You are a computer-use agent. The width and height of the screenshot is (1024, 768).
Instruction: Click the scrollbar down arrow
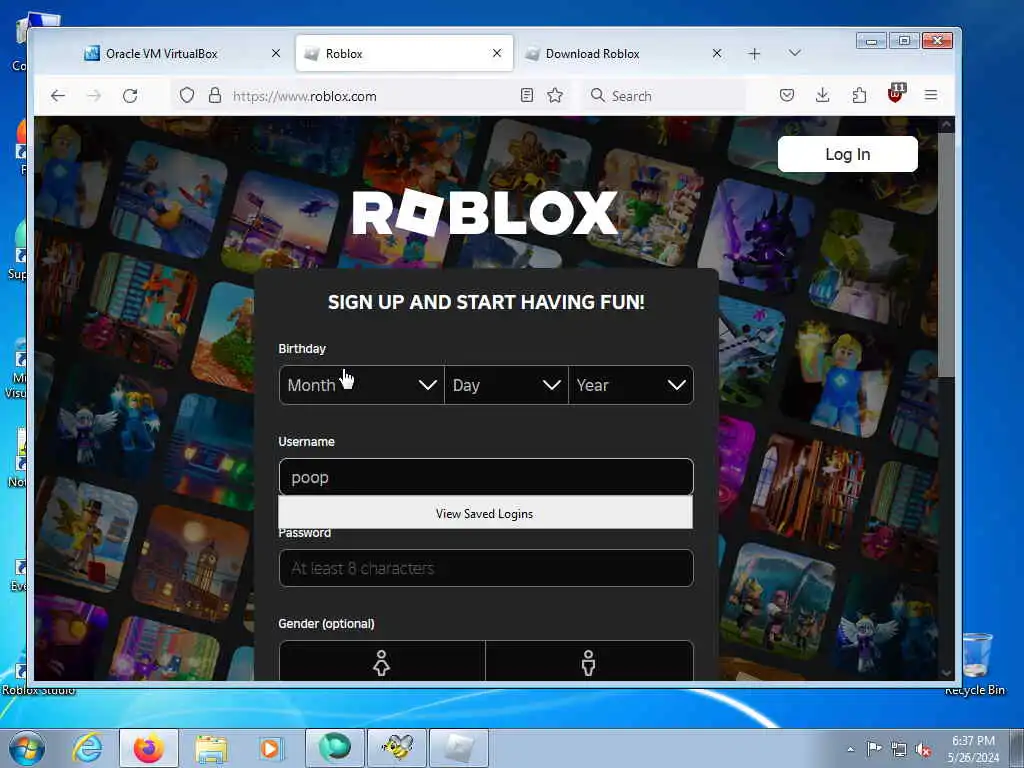coord(946,673)
